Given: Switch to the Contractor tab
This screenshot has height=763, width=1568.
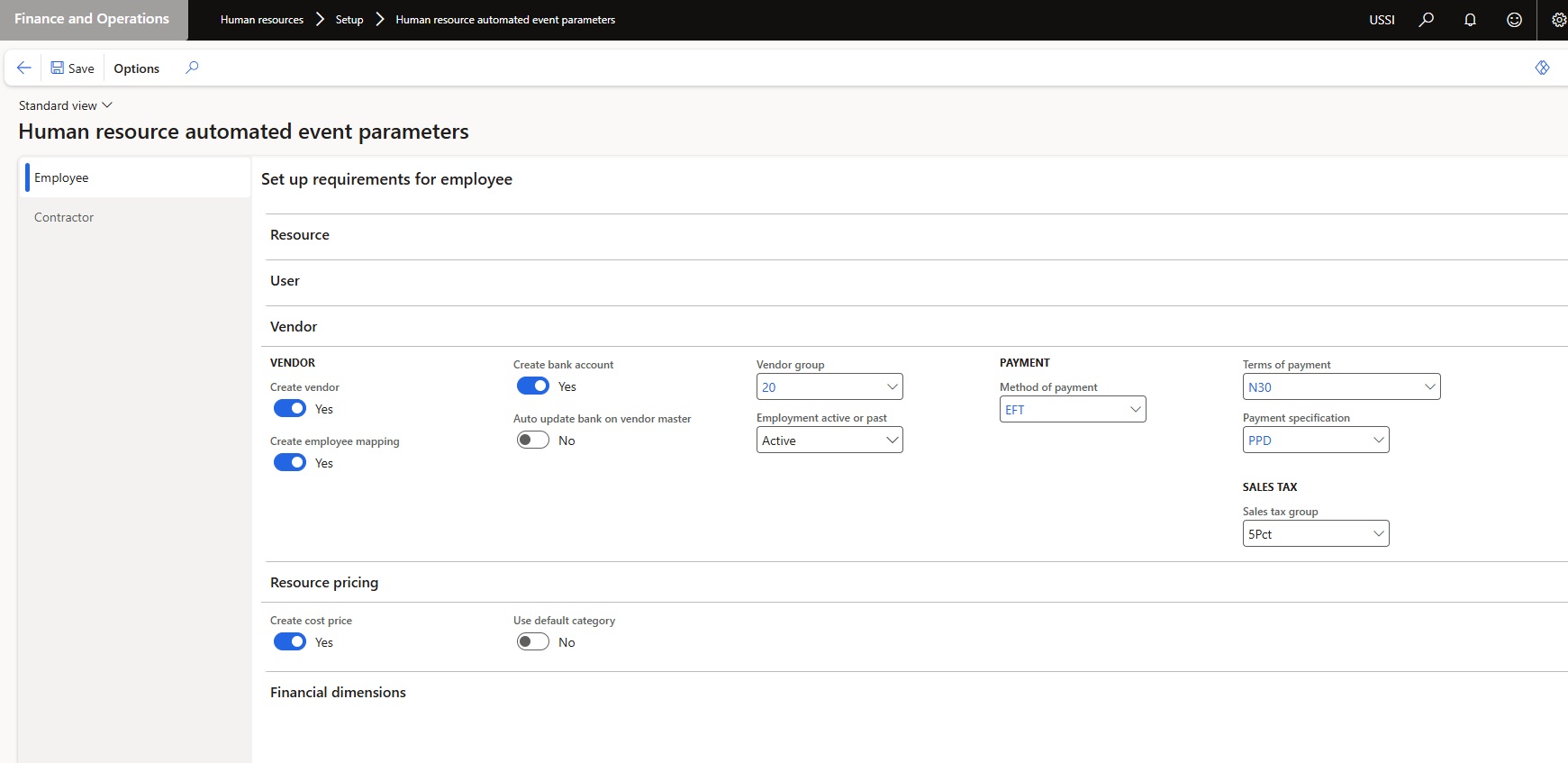Looking at the screenshot, I should (64, 217).
